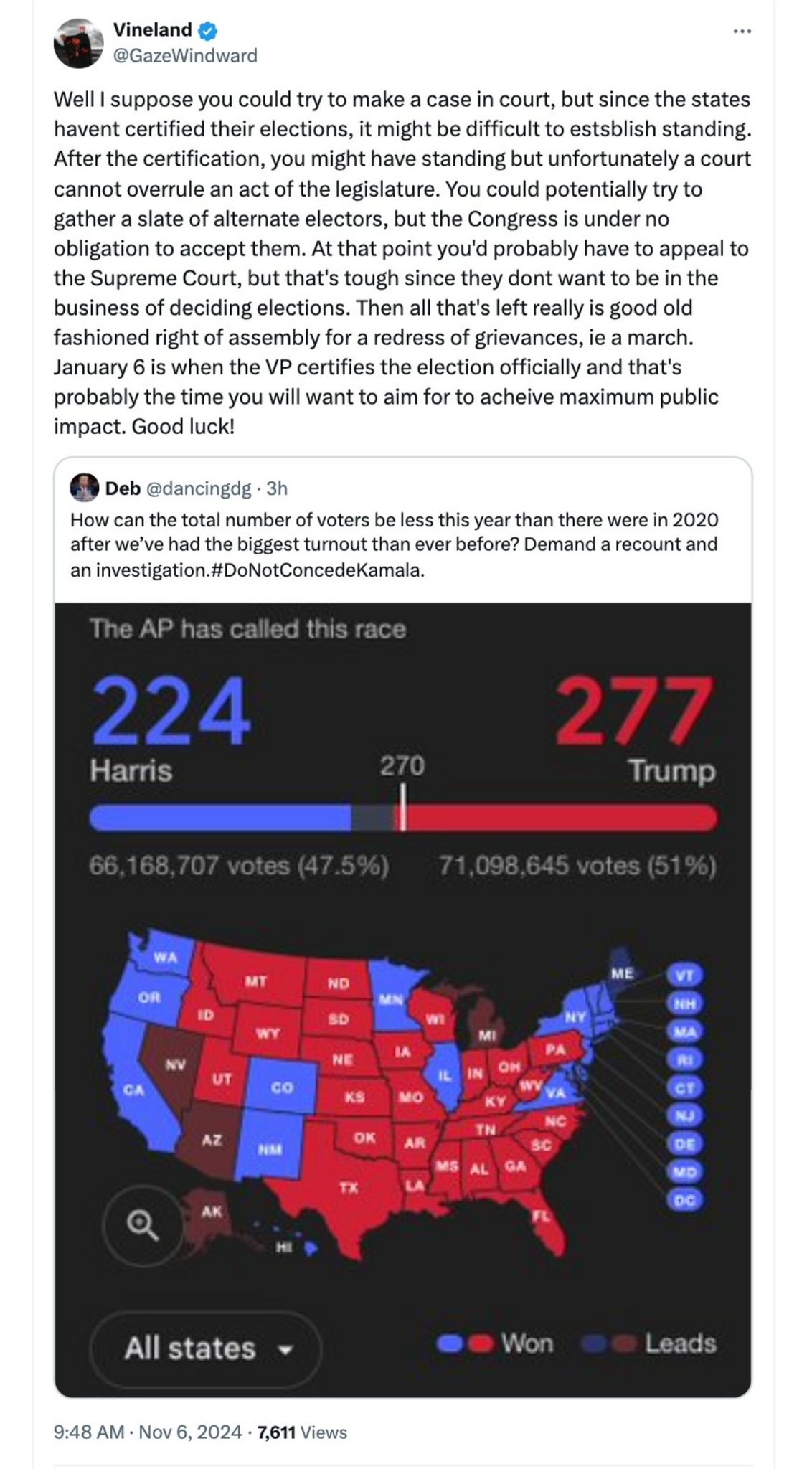Select the VT state bubble
This screenshot has height=1469, width=812.
(x=684, y=976)
